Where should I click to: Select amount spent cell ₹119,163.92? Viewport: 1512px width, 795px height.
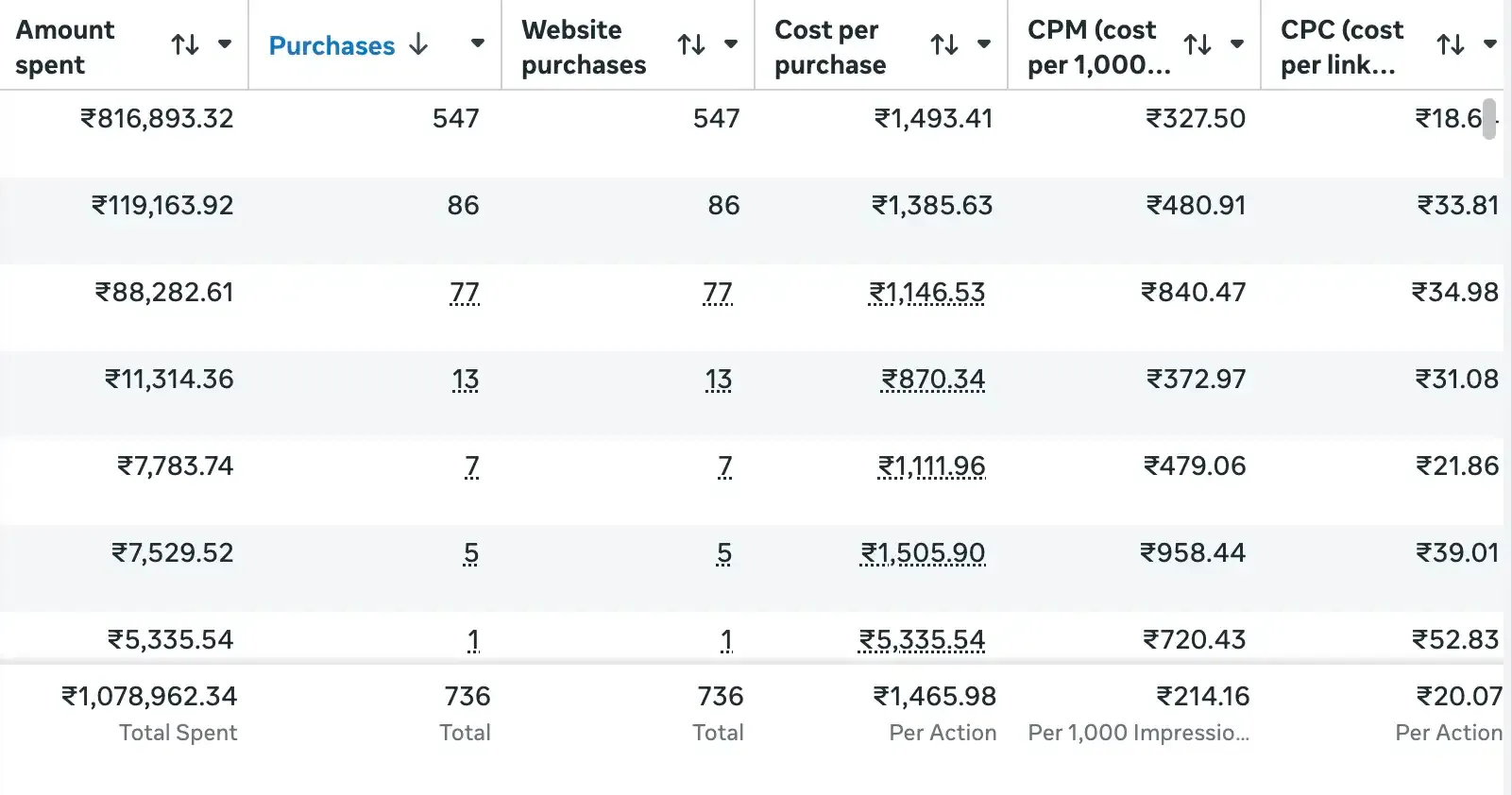click(162, 206)
